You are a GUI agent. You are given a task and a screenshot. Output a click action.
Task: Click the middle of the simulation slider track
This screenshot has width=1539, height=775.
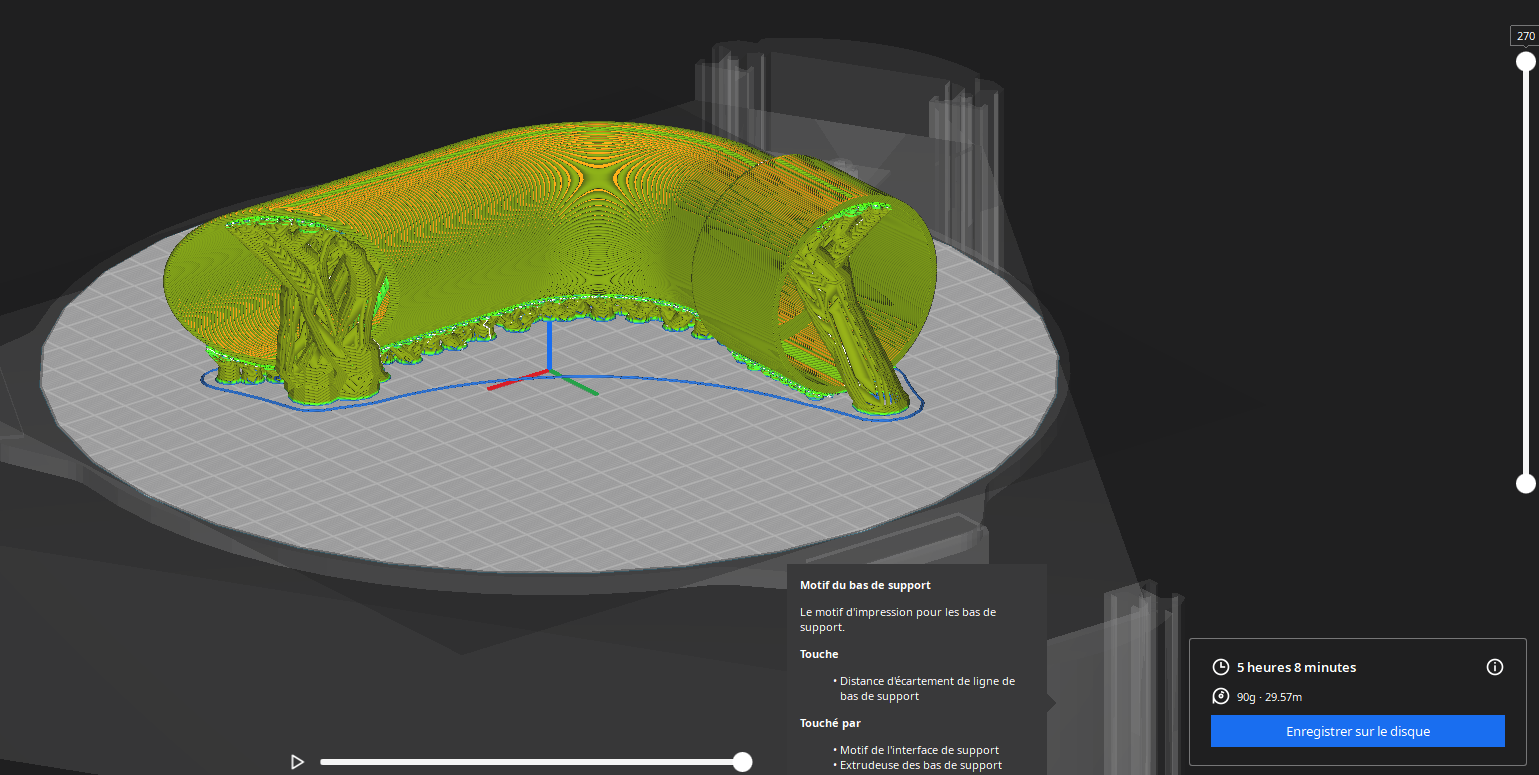(x=530, y=762)
